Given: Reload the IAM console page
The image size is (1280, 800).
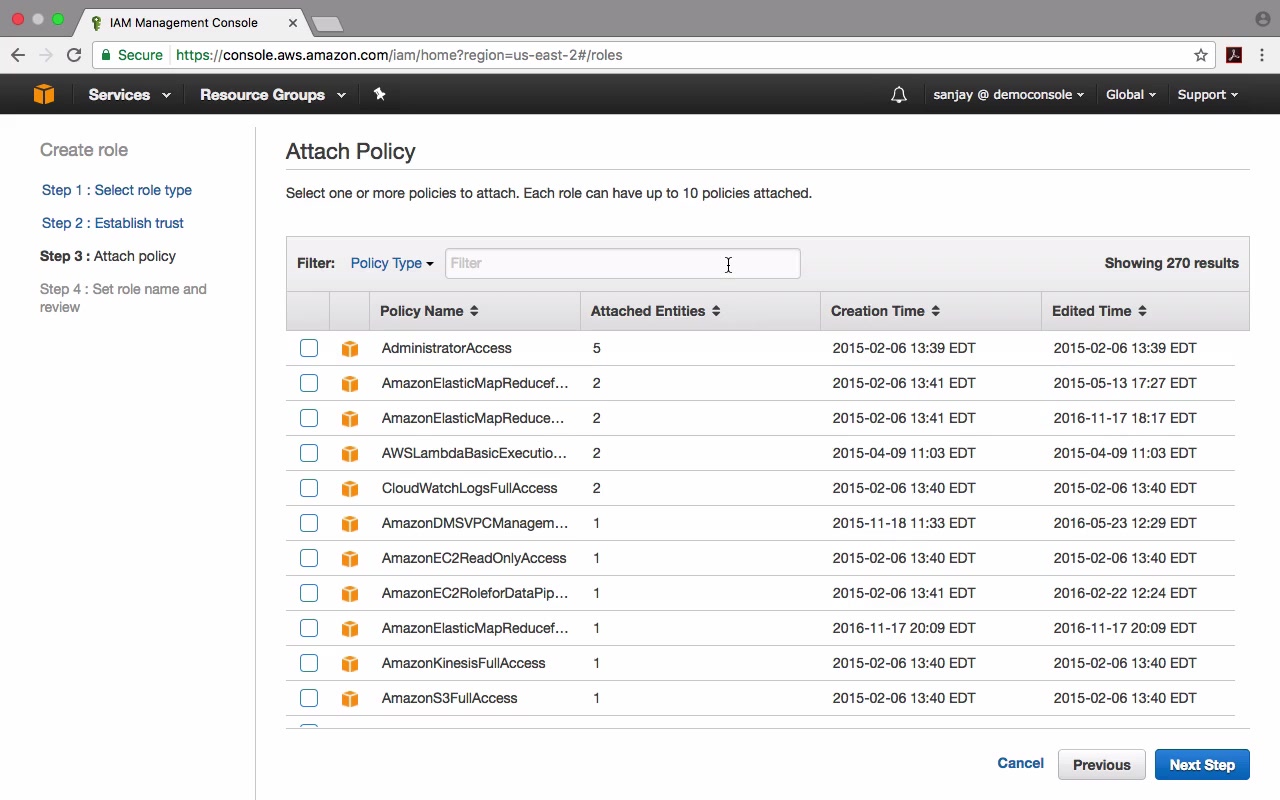Looking at the screenshot, I should [74, 55].
